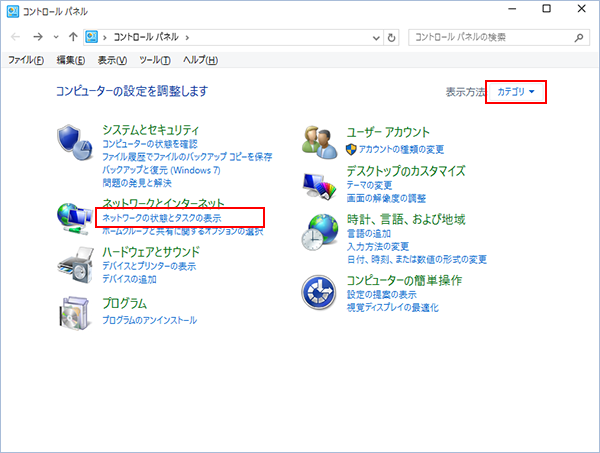Click プログラムのアンインストール link

pos(150,320)
